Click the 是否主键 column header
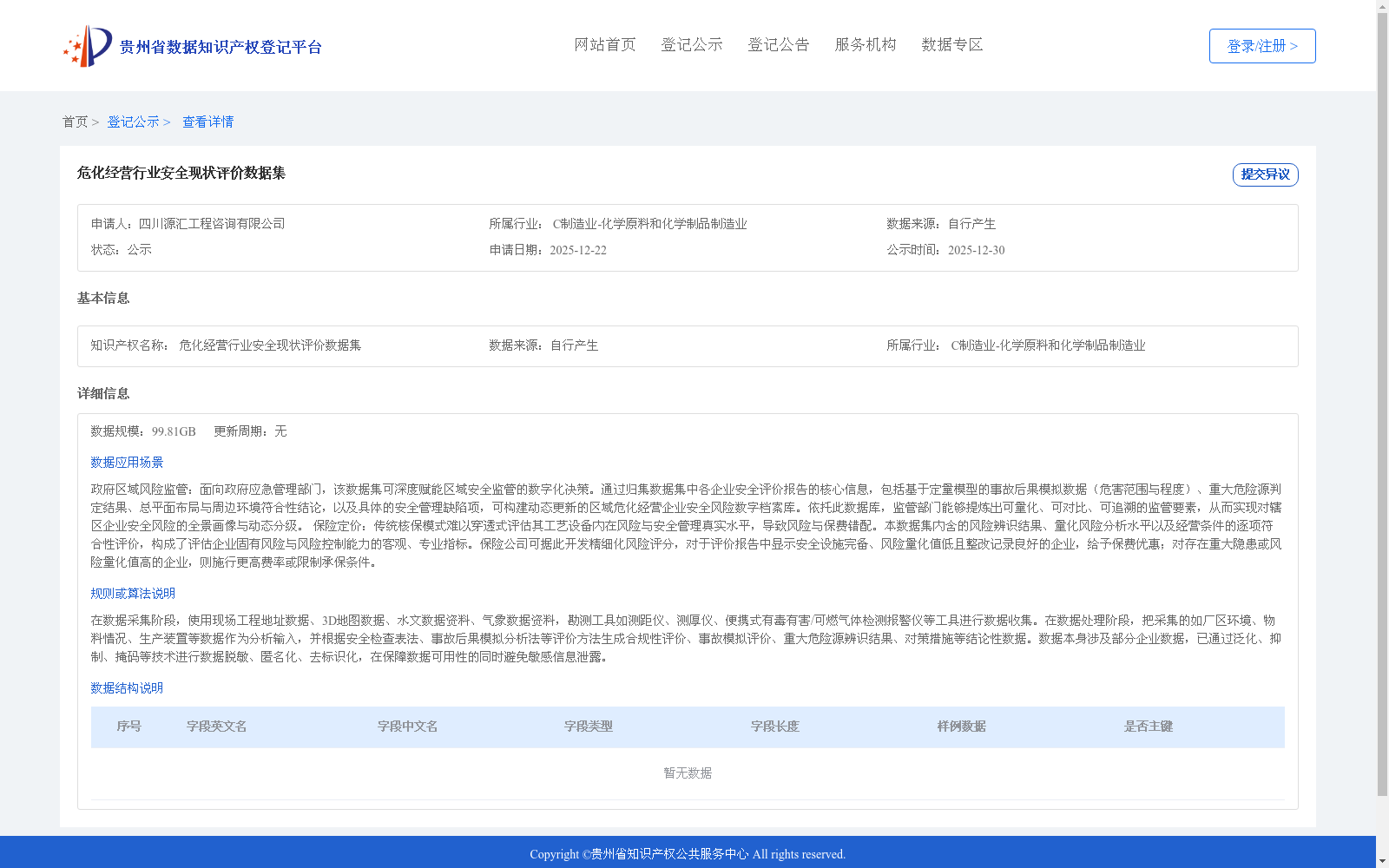Image resolution: width=1389 pixels, height=868 pixels. [x=1149, y=727]
